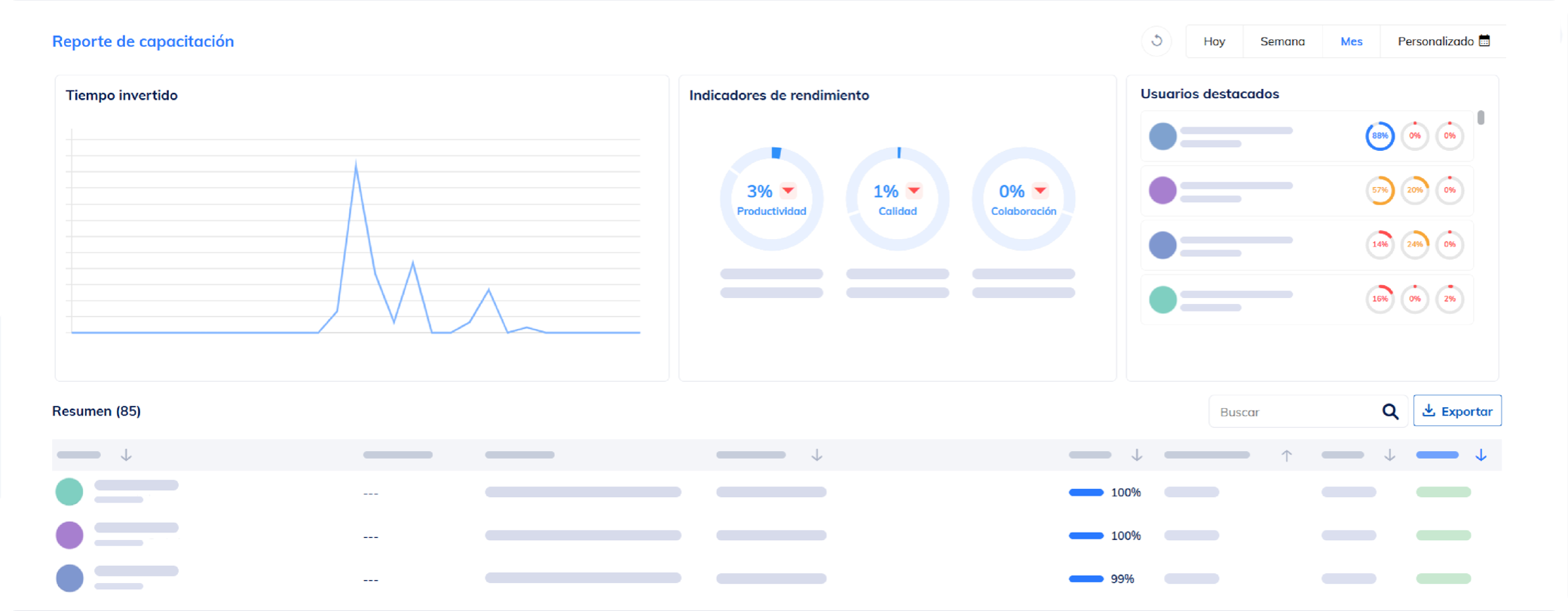This screenshot has width=1568, height=611.
Task: Open the Reporte de capacitación title link
Action: click(142, 41)
